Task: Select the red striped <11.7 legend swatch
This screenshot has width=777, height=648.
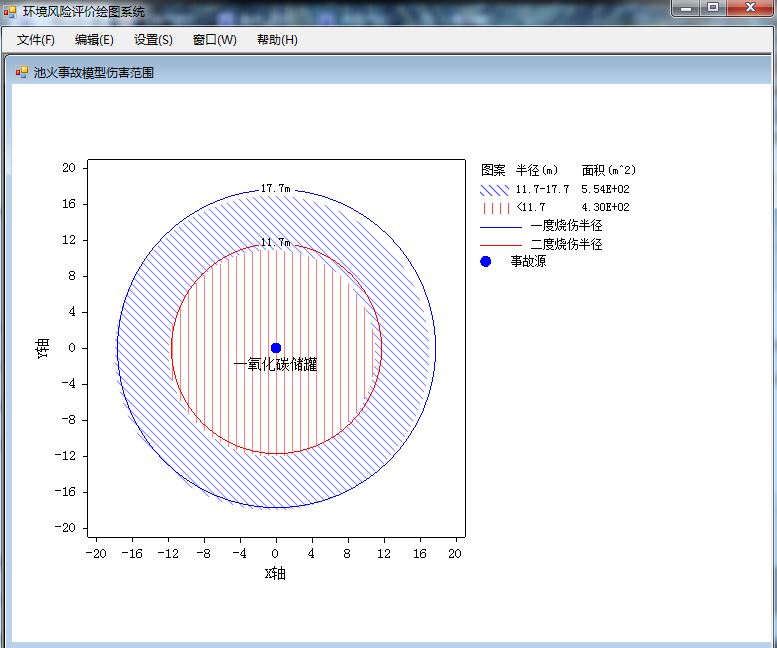Action: coord(496,208)
